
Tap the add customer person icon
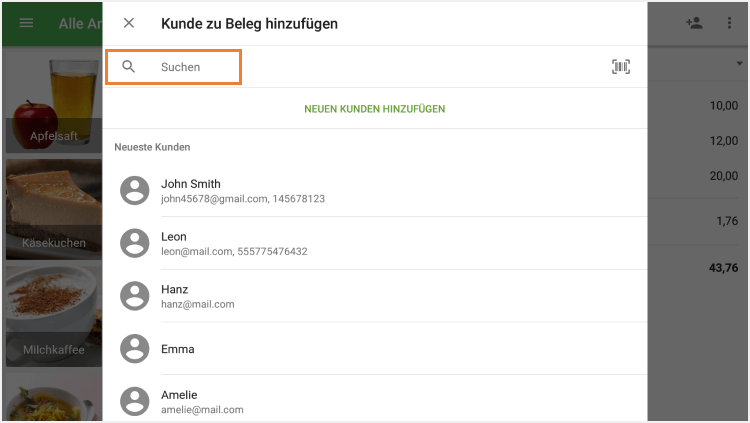pyautogui.click(x=694, y=23)
